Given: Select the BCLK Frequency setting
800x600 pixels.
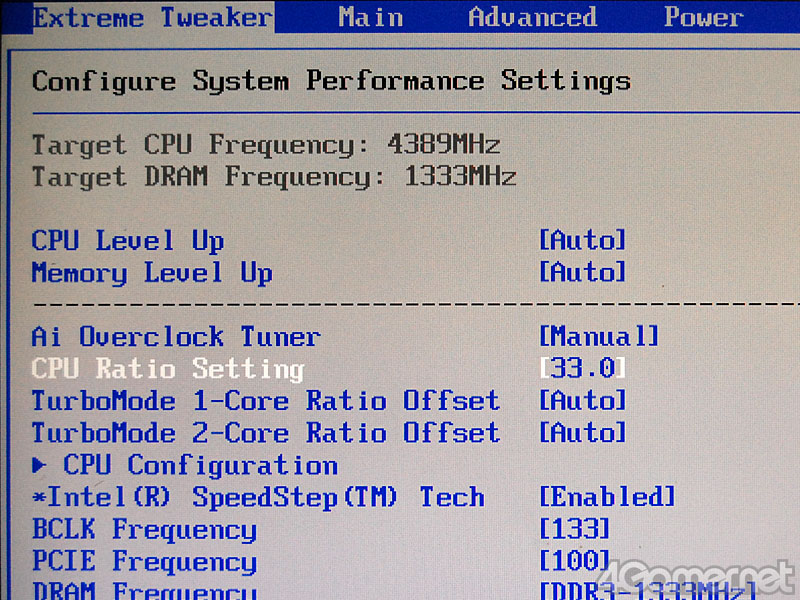Looking at the screenshot, I should click(144, 530).
